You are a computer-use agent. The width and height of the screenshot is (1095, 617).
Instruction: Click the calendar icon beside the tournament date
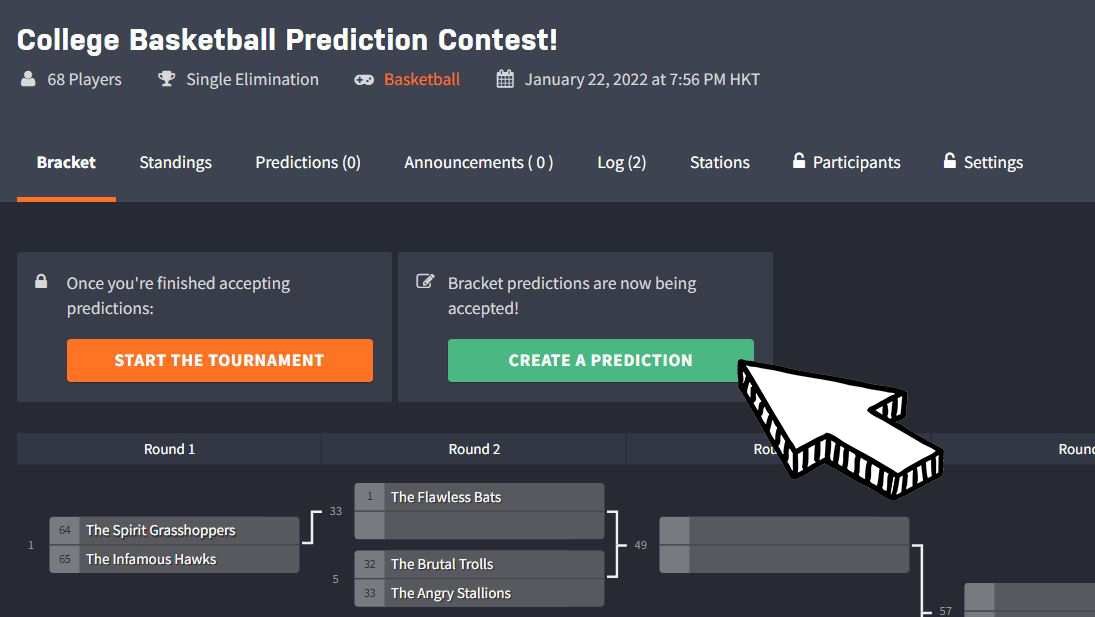502,79
